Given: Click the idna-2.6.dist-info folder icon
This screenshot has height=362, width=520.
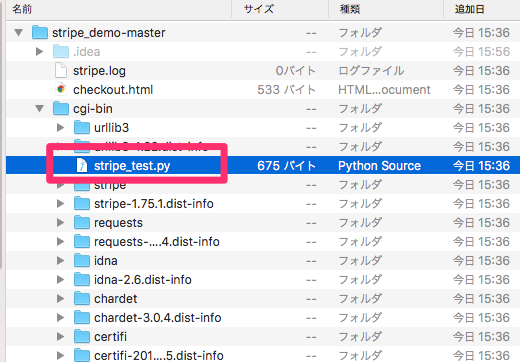Looking at the screenshot, I should [82, 279].
